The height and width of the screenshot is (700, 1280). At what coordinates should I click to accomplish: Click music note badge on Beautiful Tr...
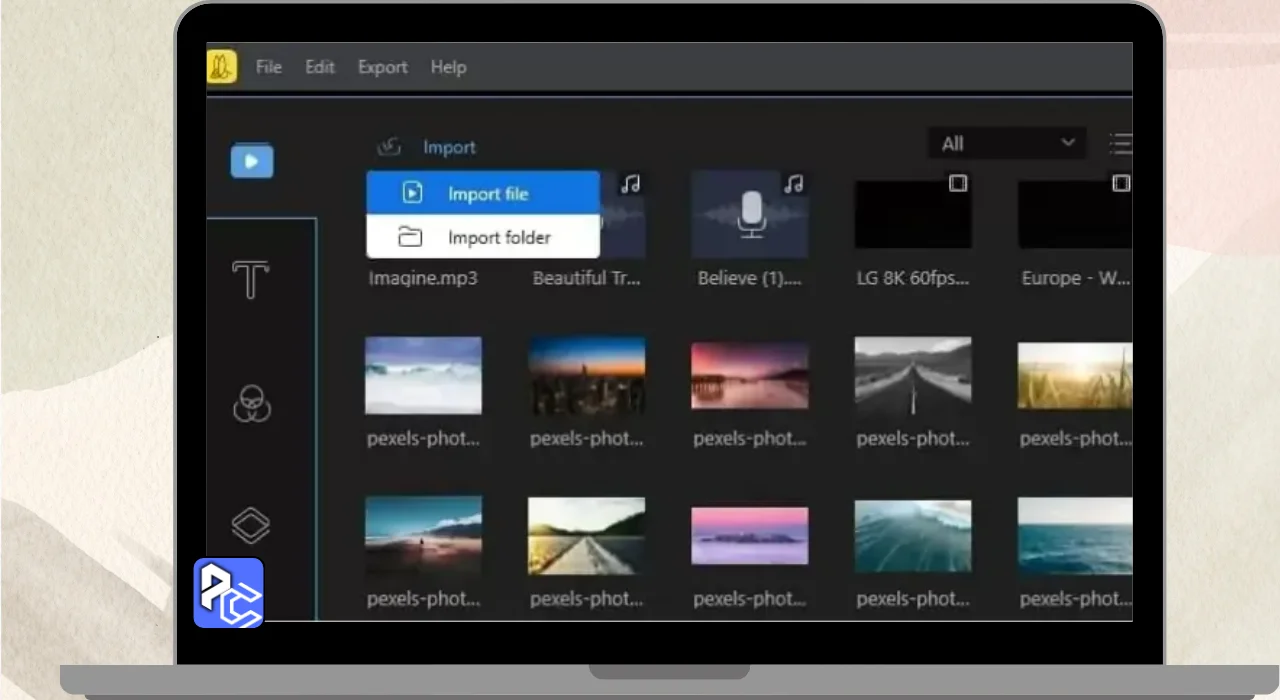click(630, 184)
